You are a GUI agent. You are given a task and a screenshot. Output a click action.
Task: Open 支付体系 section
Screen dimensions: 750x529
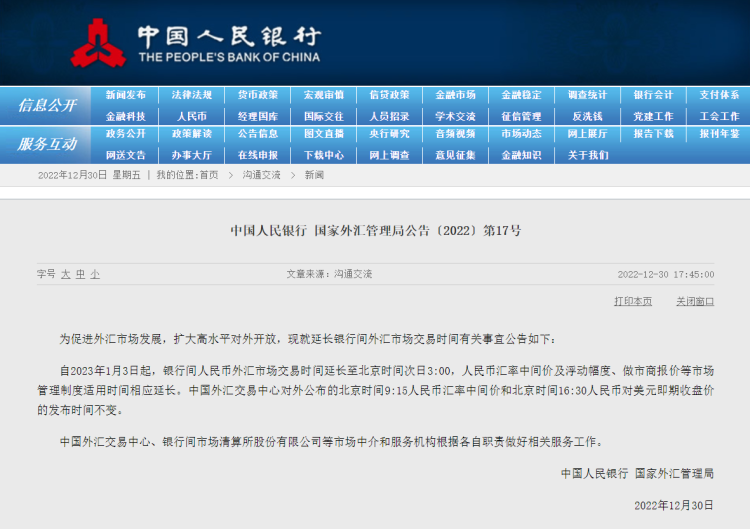(719, 95)
